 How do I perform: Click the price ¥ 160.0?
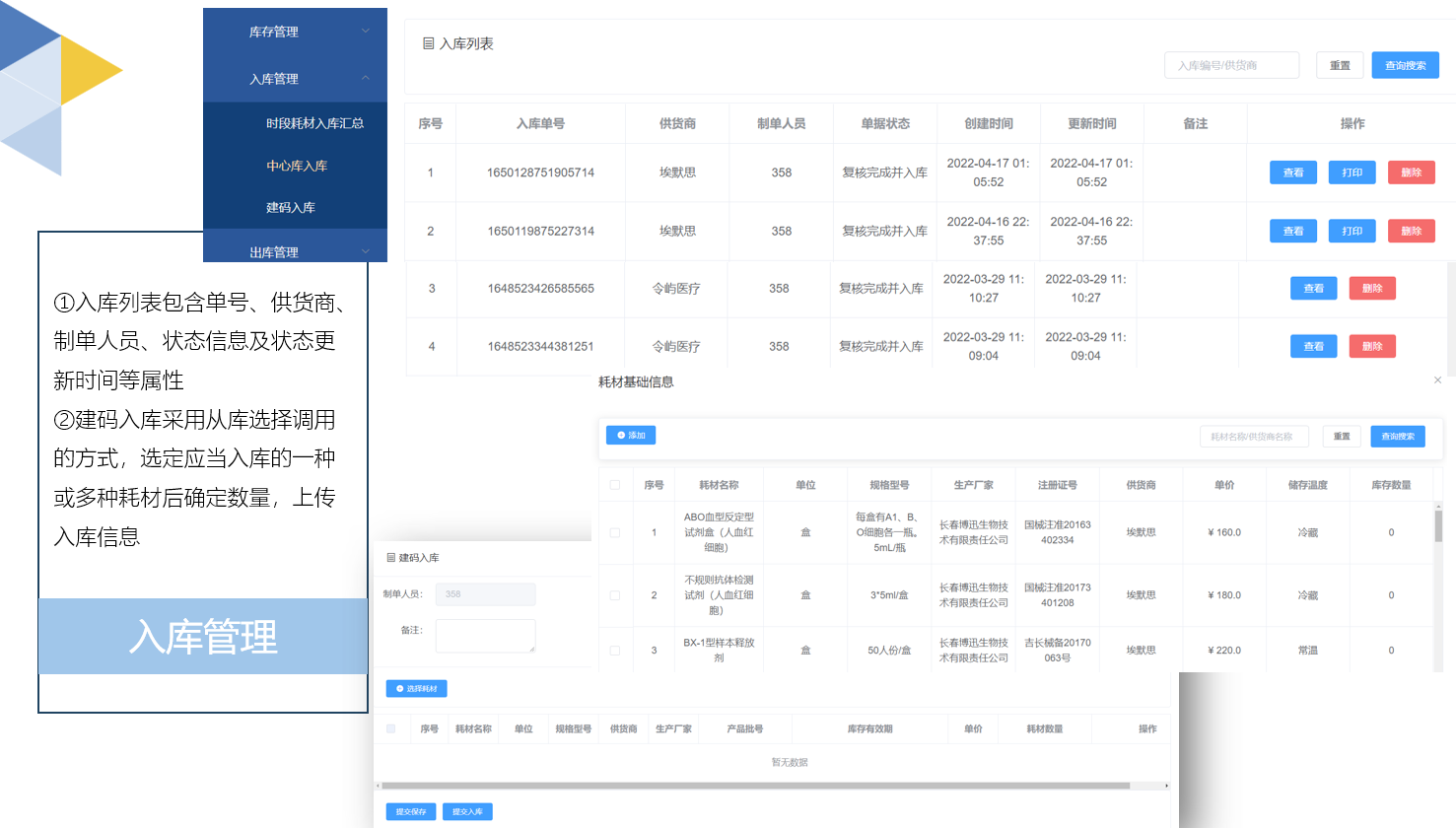click(x=1224, y=532)
